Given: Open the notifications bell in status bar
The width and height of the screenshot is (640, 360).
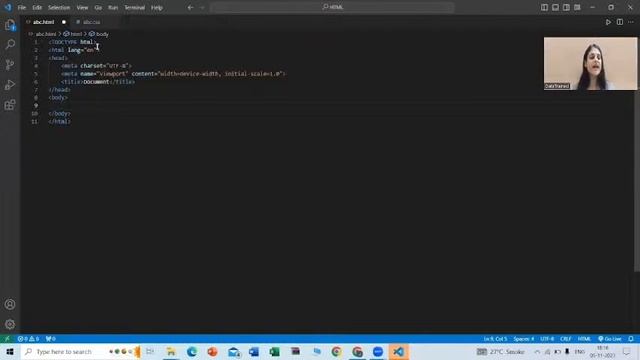Looking at the screenshot, I should pos(631,339).
